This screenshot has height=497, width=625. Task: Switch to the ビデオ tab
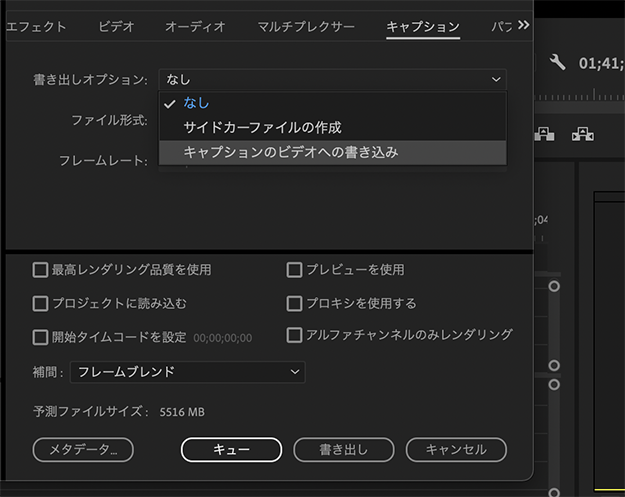tap(116, 27)
